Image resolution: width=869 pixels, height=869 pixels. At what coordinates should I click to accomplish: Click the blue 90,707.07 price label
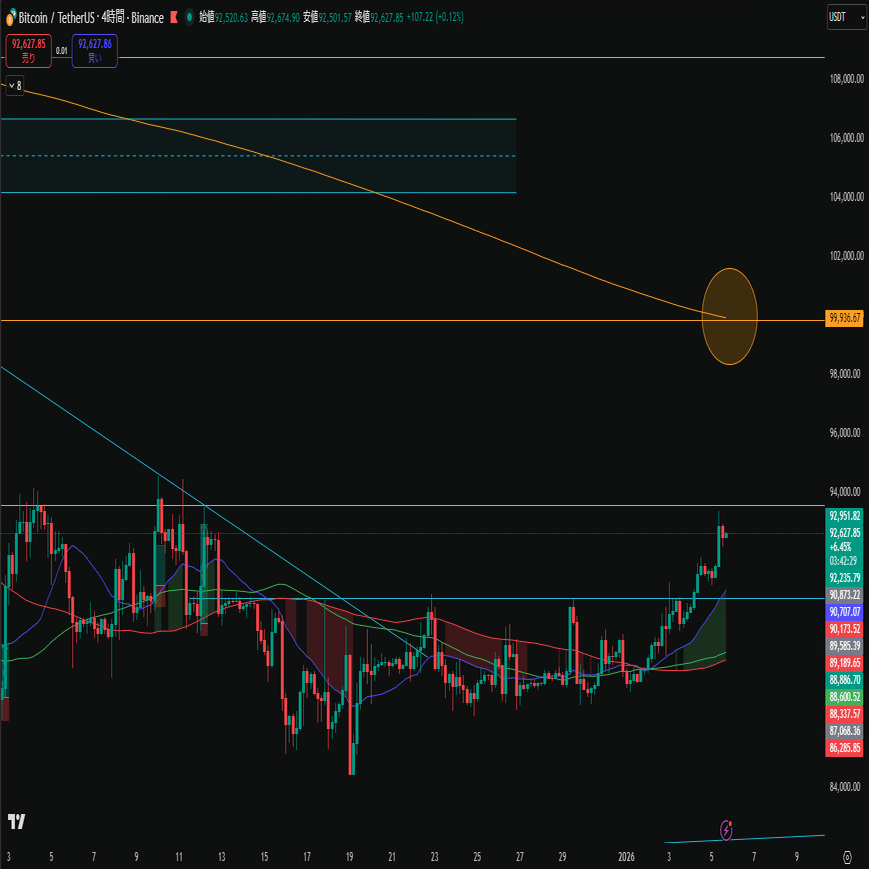[844, 612]
